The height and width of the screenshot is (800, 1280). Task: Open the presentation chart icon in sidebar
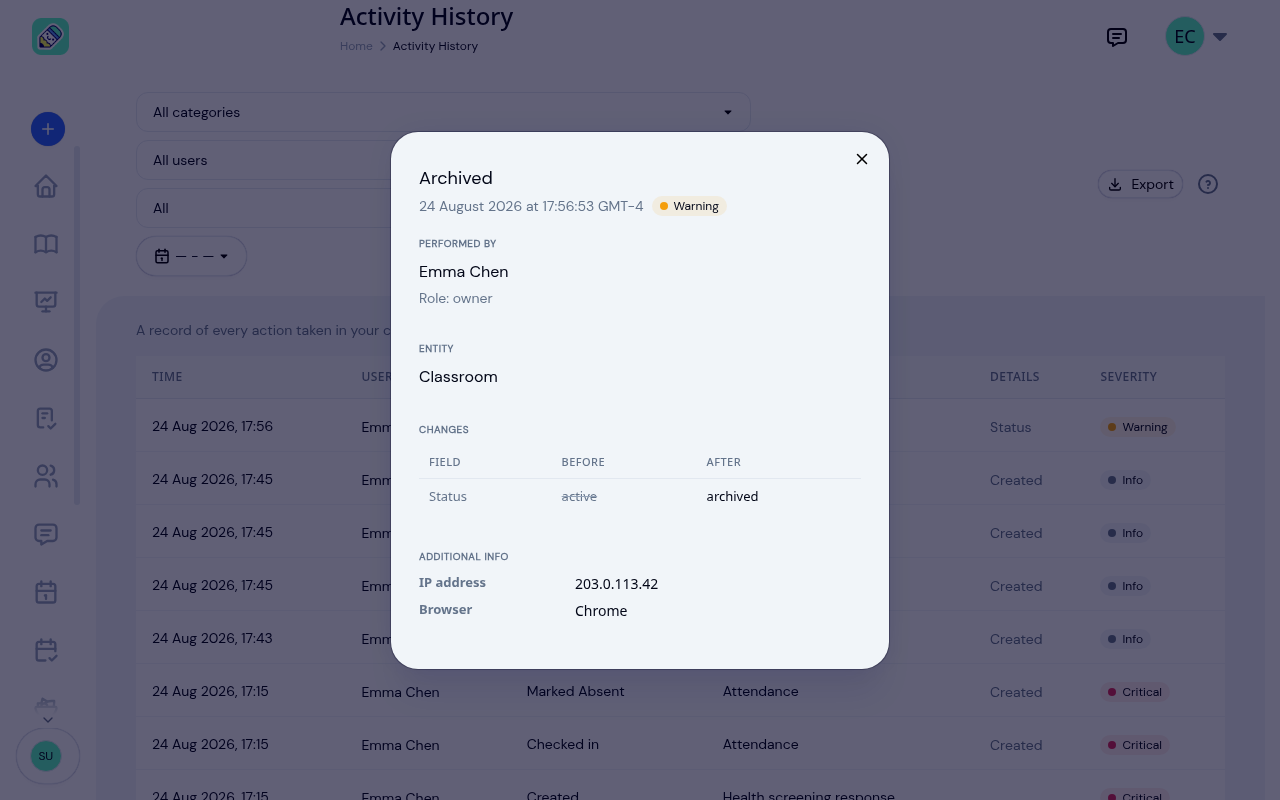46,302
